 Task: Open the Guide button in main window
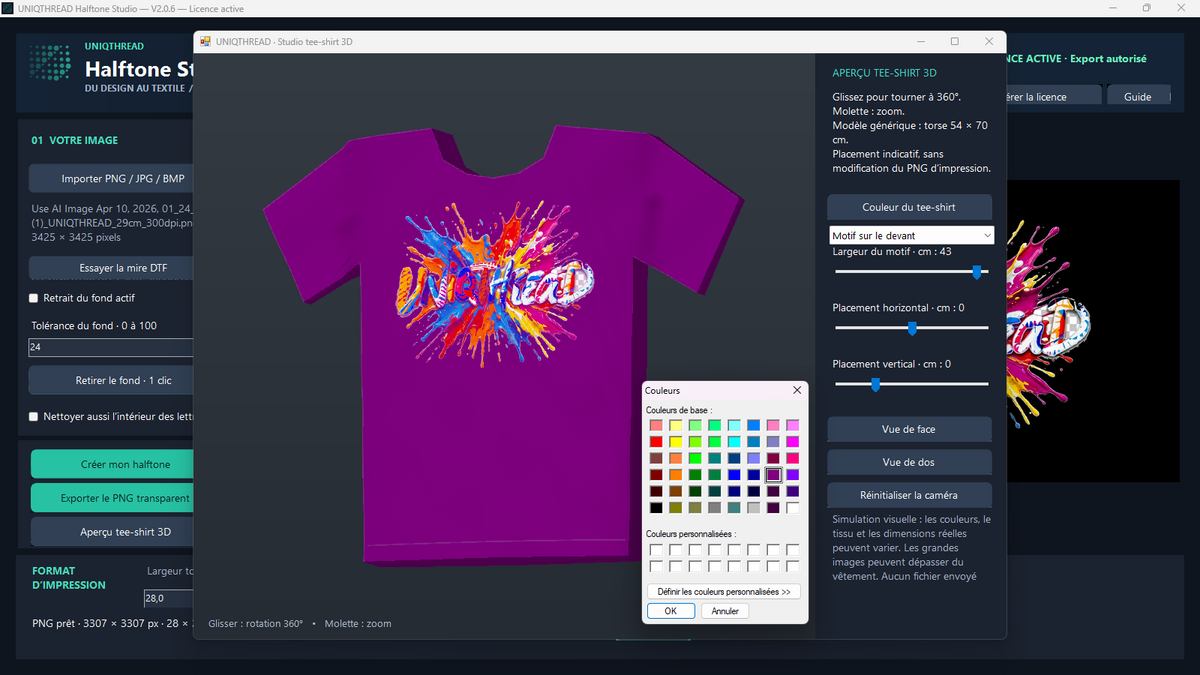(1138, 97)
